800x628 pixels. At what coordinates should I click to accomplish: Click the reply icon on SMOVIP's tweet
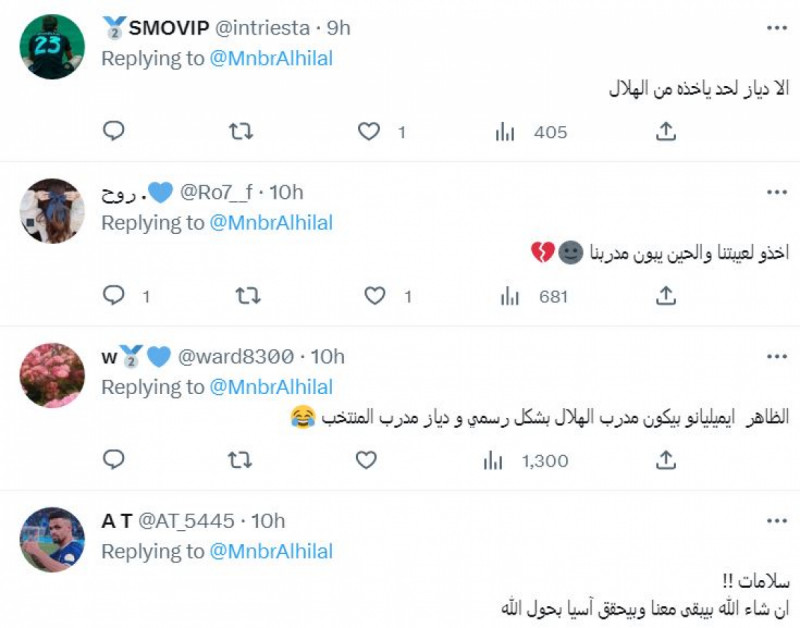[x=114, y=129]
